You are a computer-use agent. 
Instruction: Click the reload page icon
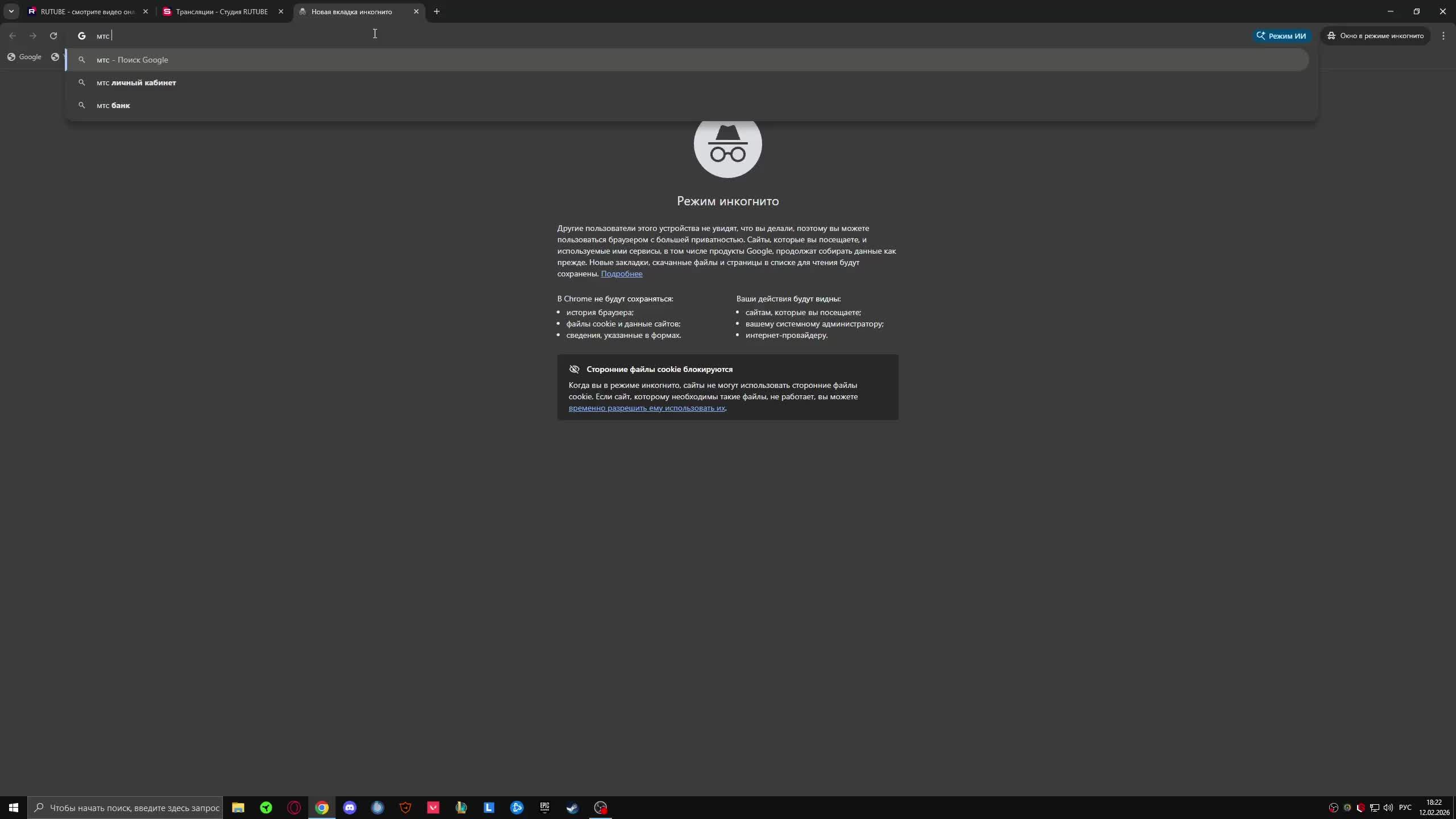(x=53, y=36)
